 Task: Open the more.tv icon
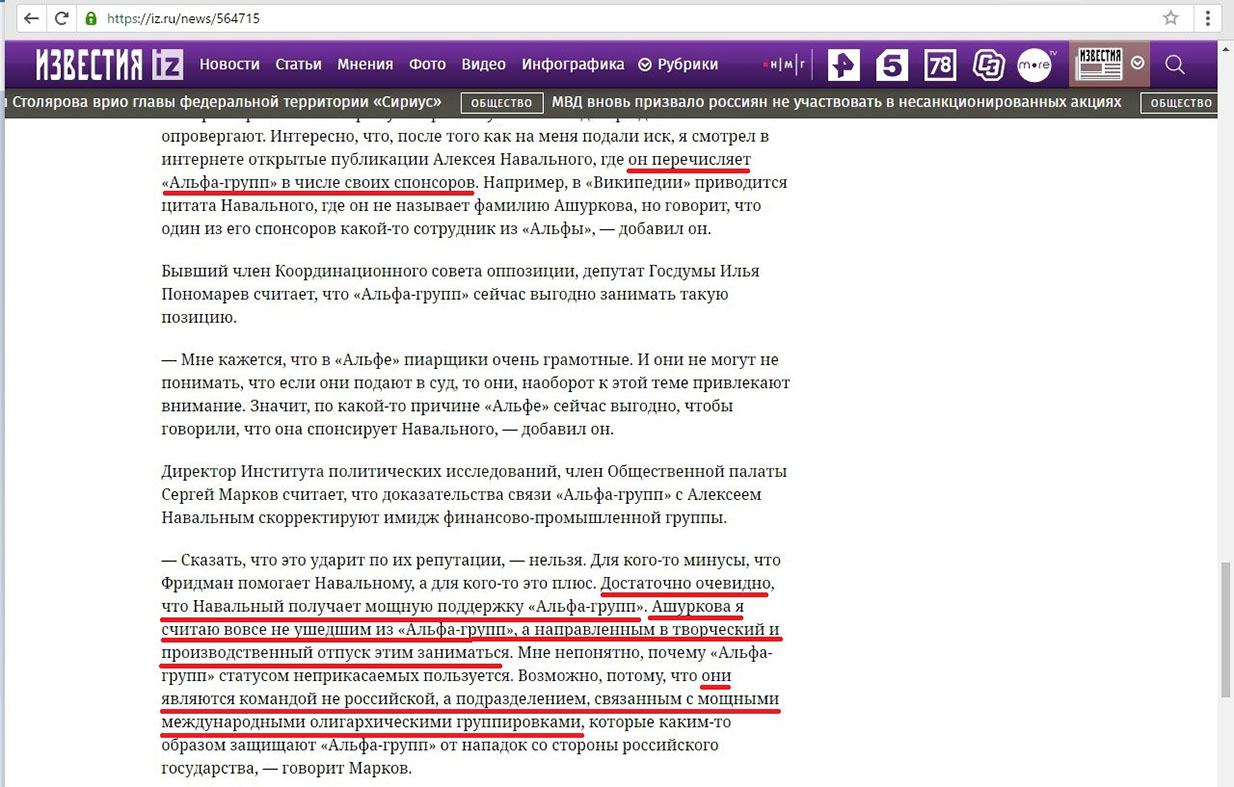[x=1034, y=64]
